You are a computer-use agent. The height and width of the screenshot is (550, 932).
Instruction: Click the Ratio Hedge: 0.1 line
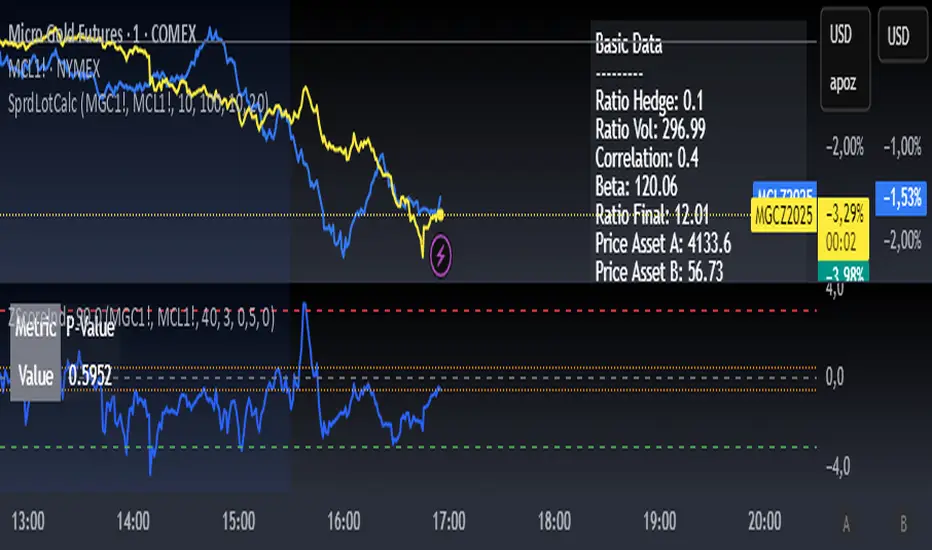click(649, 101)
